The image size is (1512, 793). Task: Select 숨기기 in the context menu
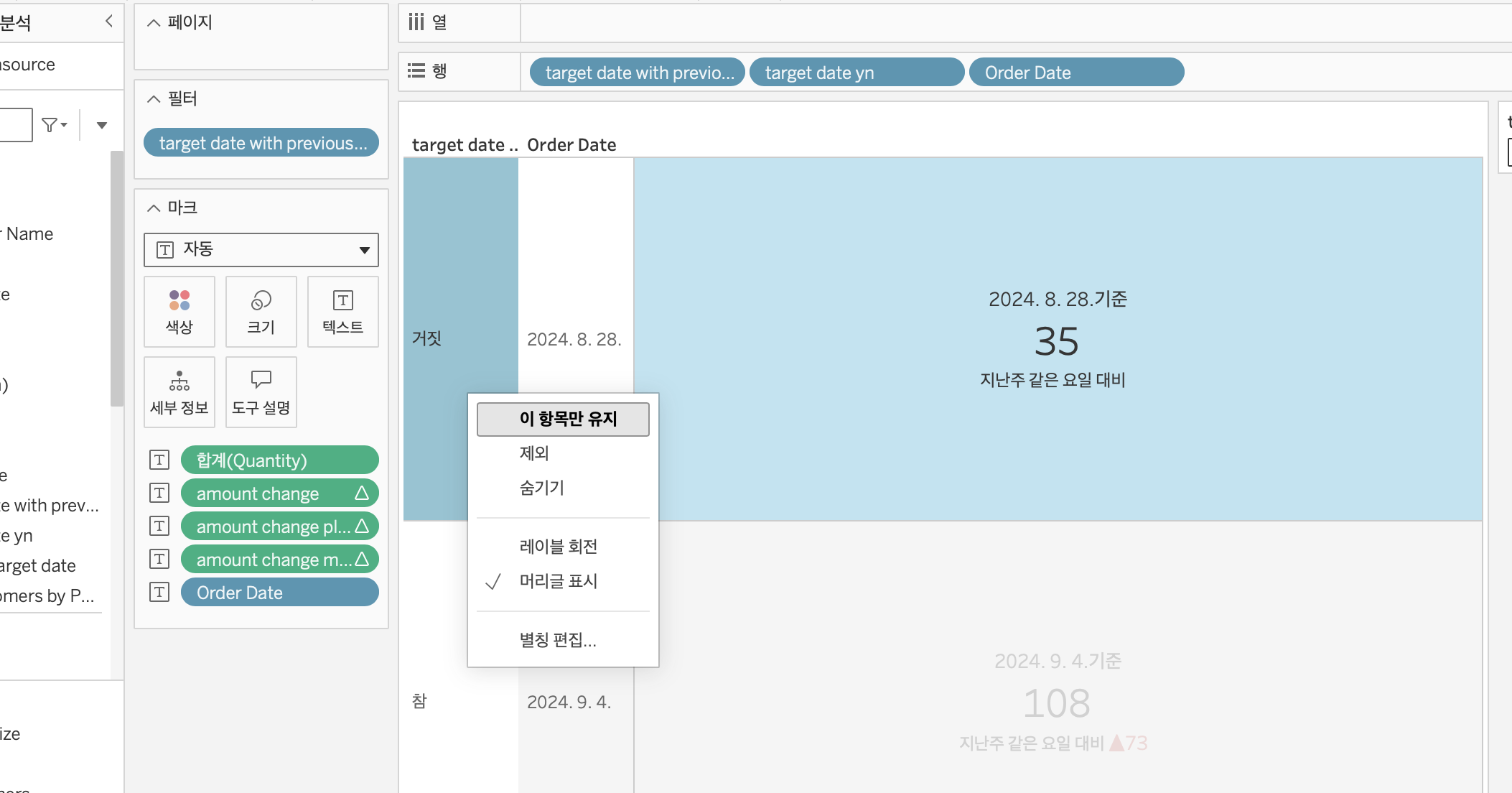pyautogui.click(x=541, y=488)
